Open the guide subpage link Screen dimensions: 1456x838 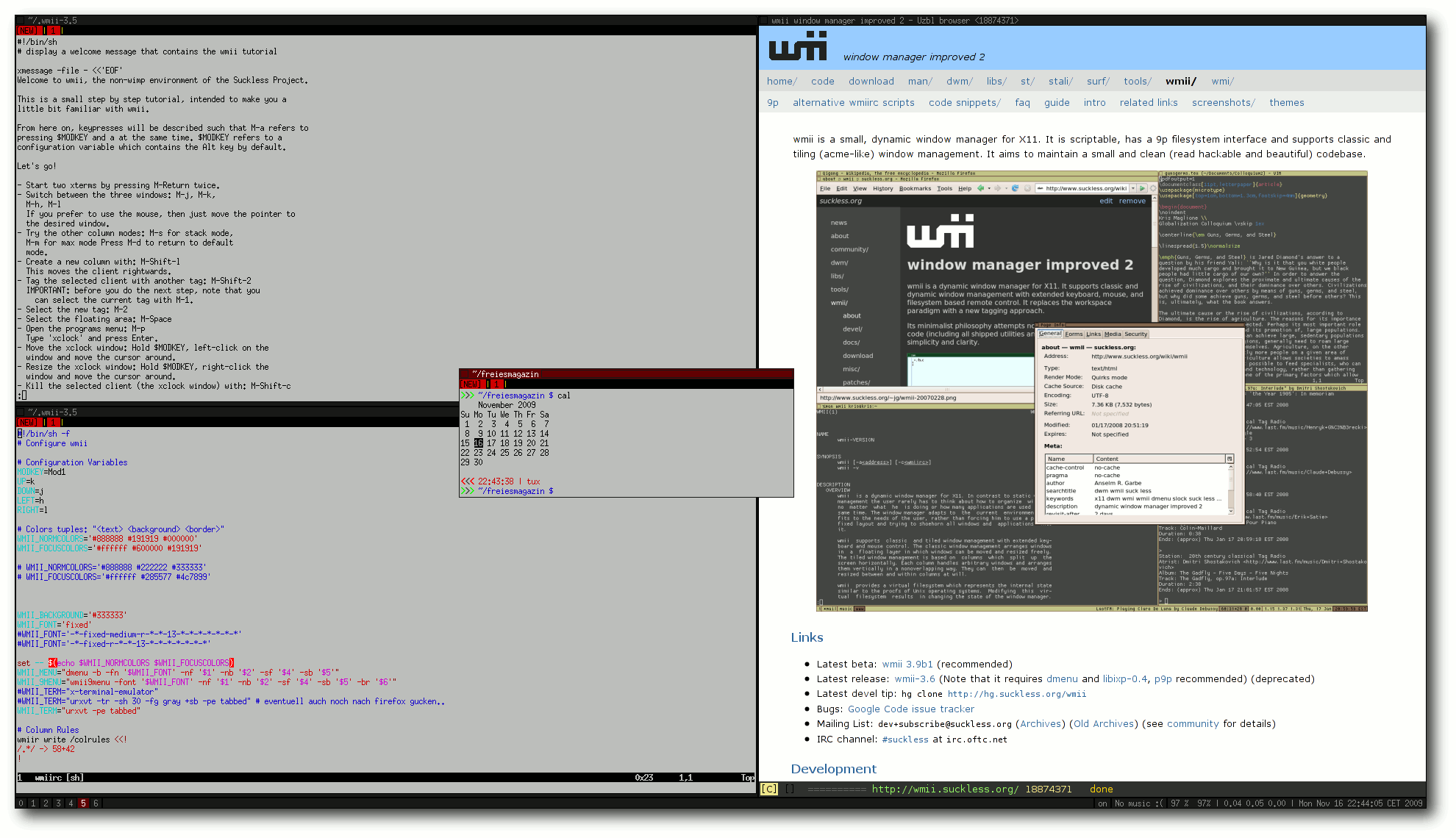(1057, 102)
